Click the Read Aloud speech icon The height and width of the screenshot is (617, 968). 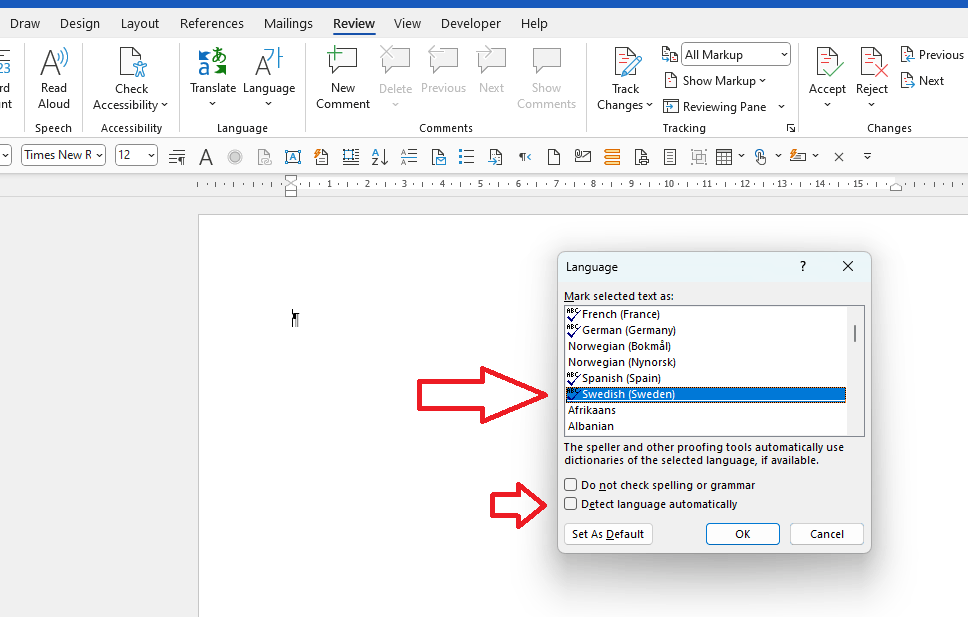54,62
